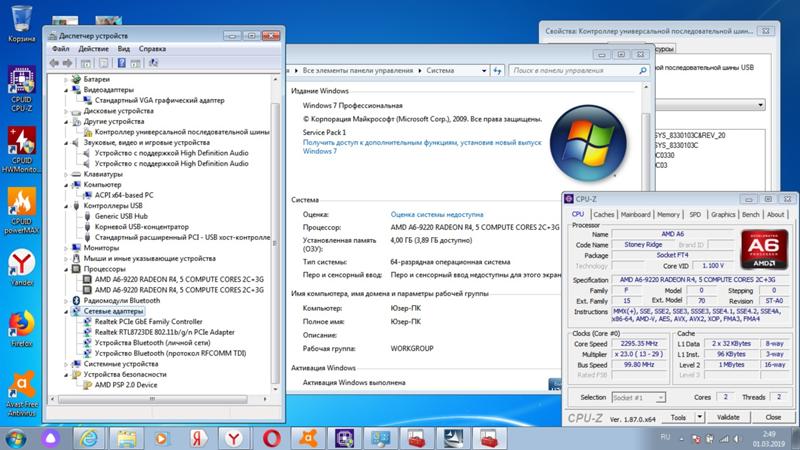Viewport: 800px width, 450px height.
Task: Click the Device Manager vertical scrollbar
Action: point(276,234)
